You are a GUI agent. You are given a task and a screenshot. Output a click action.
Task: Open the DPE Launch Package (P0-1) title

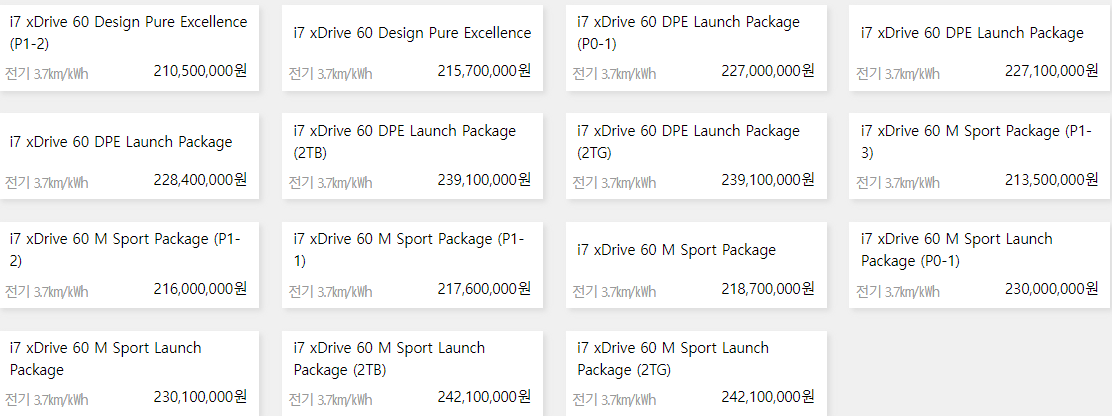click(x=688, y=33)
